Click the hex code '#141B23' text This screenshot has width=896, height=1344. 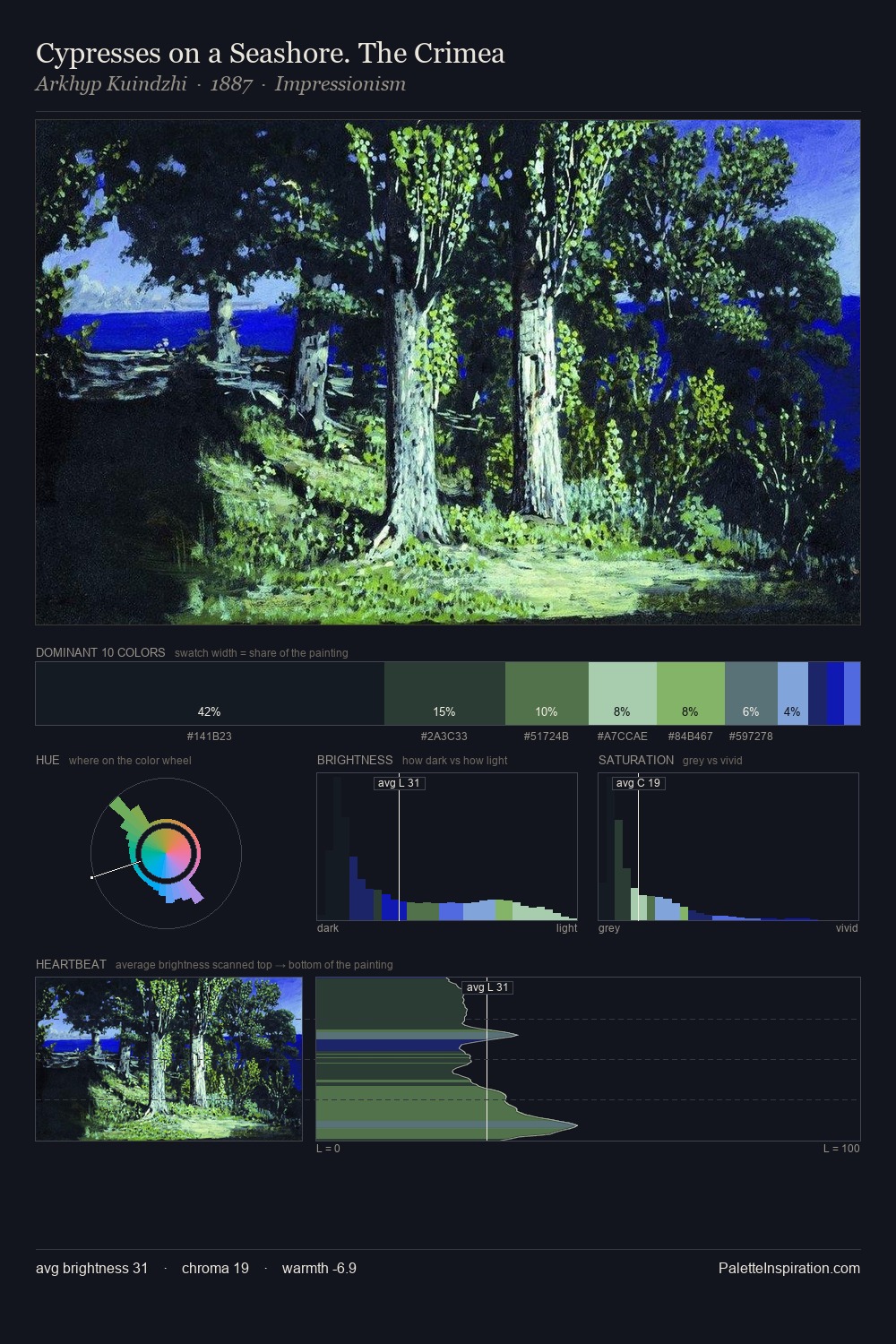(210, 737)
